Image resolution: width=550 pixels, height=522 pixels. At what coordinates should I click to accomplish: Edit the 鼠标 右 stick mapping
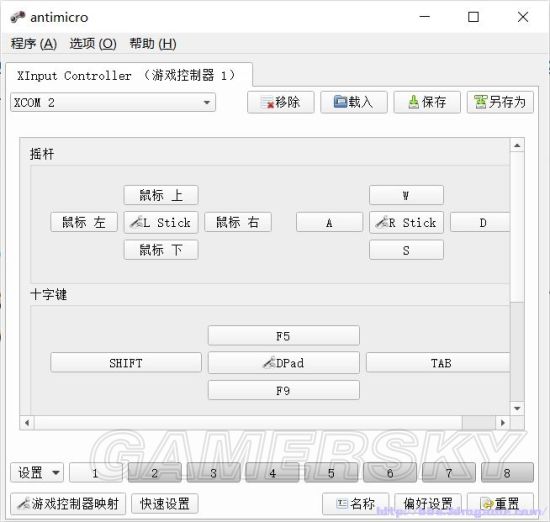pyautogui.click(x=238, y=222)
